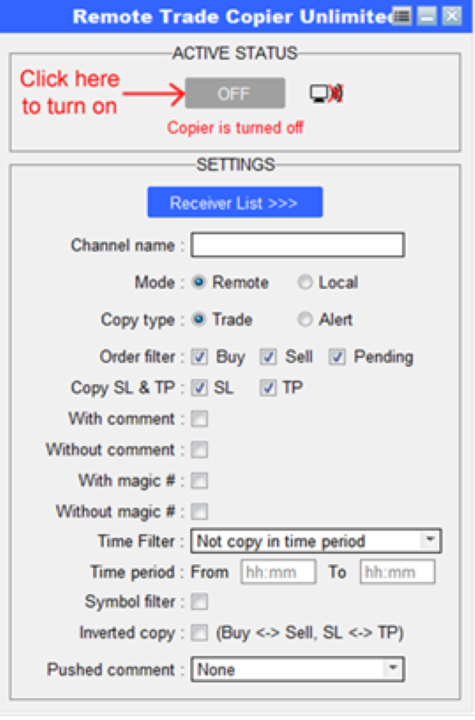Minimize the Remote Trade Copier panel
Screen dimensions: 475x720
[x=427, y=17]
